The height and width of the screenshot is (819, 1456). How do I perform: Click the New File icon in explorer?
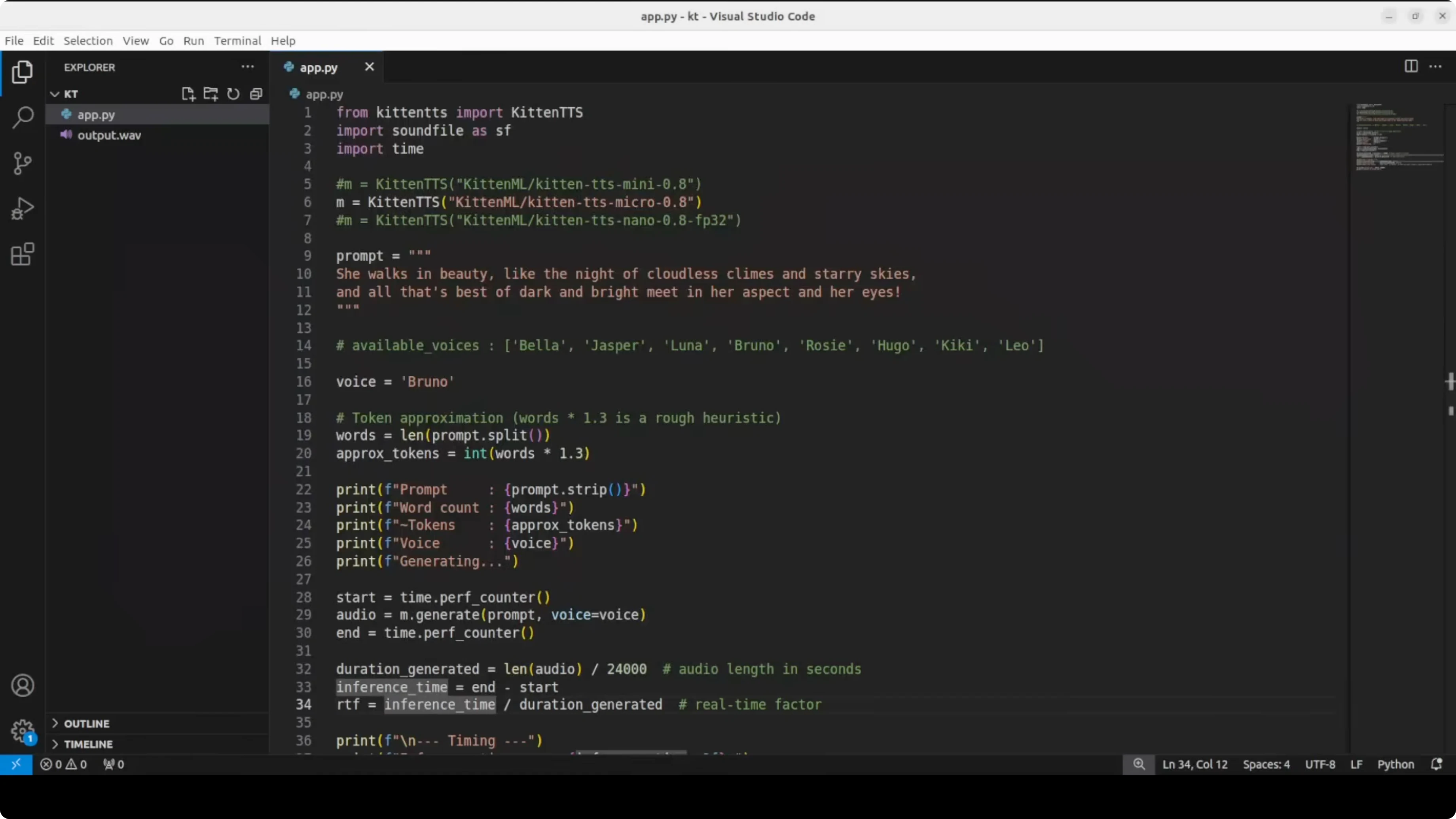tap(188, 94)
